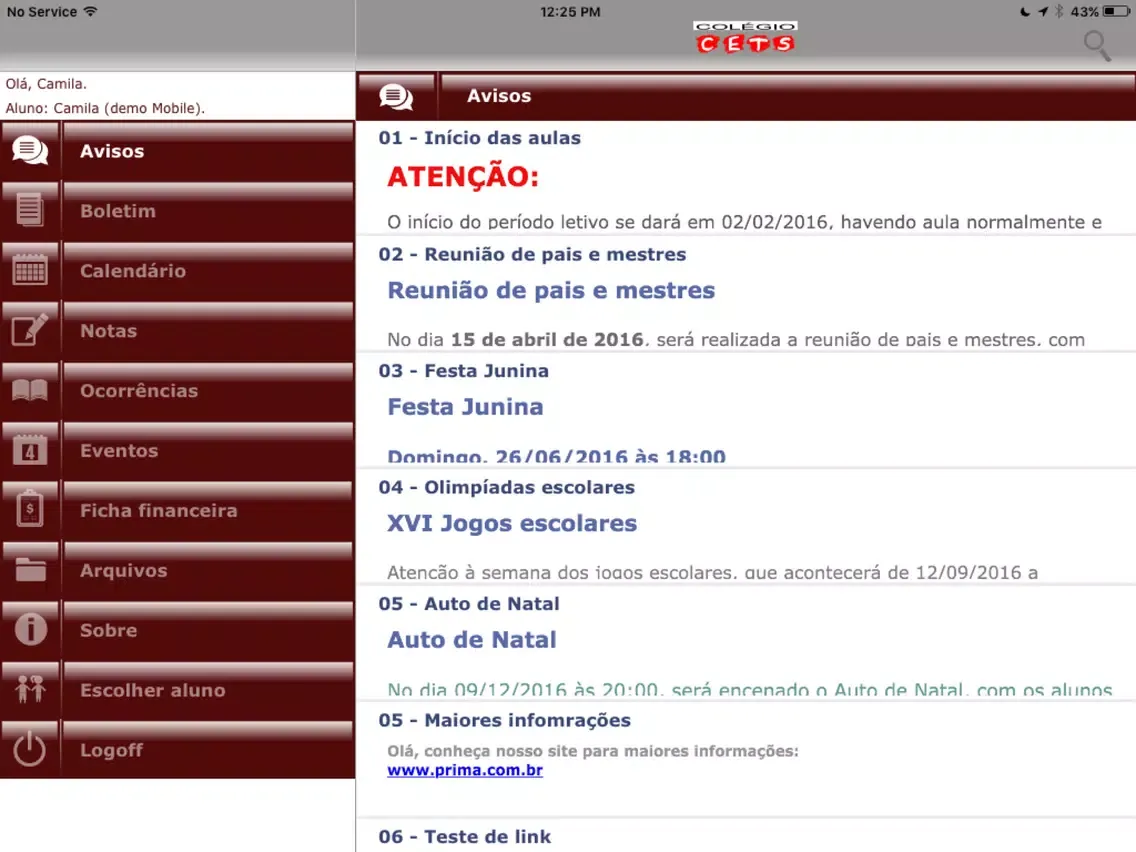The height and width of the screenshot is (852, 1136).
Task: Tap the XVI Jogos escolares heading
Action: pos(511,524)
